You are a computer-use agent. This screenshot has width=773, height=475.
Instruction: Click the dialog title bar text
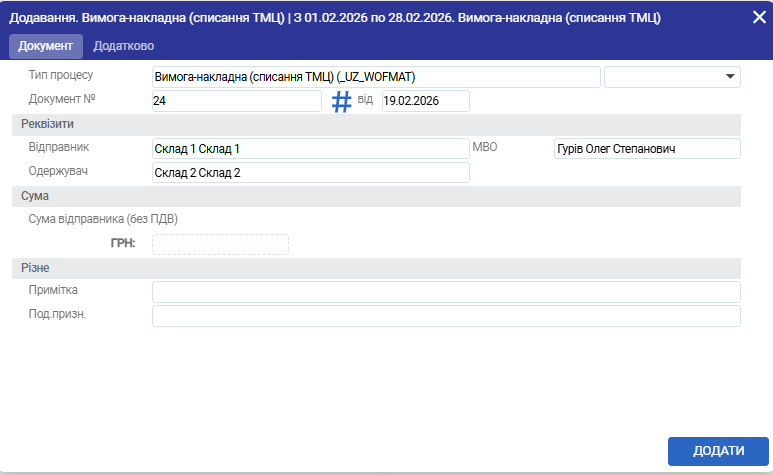coord(335,17)
